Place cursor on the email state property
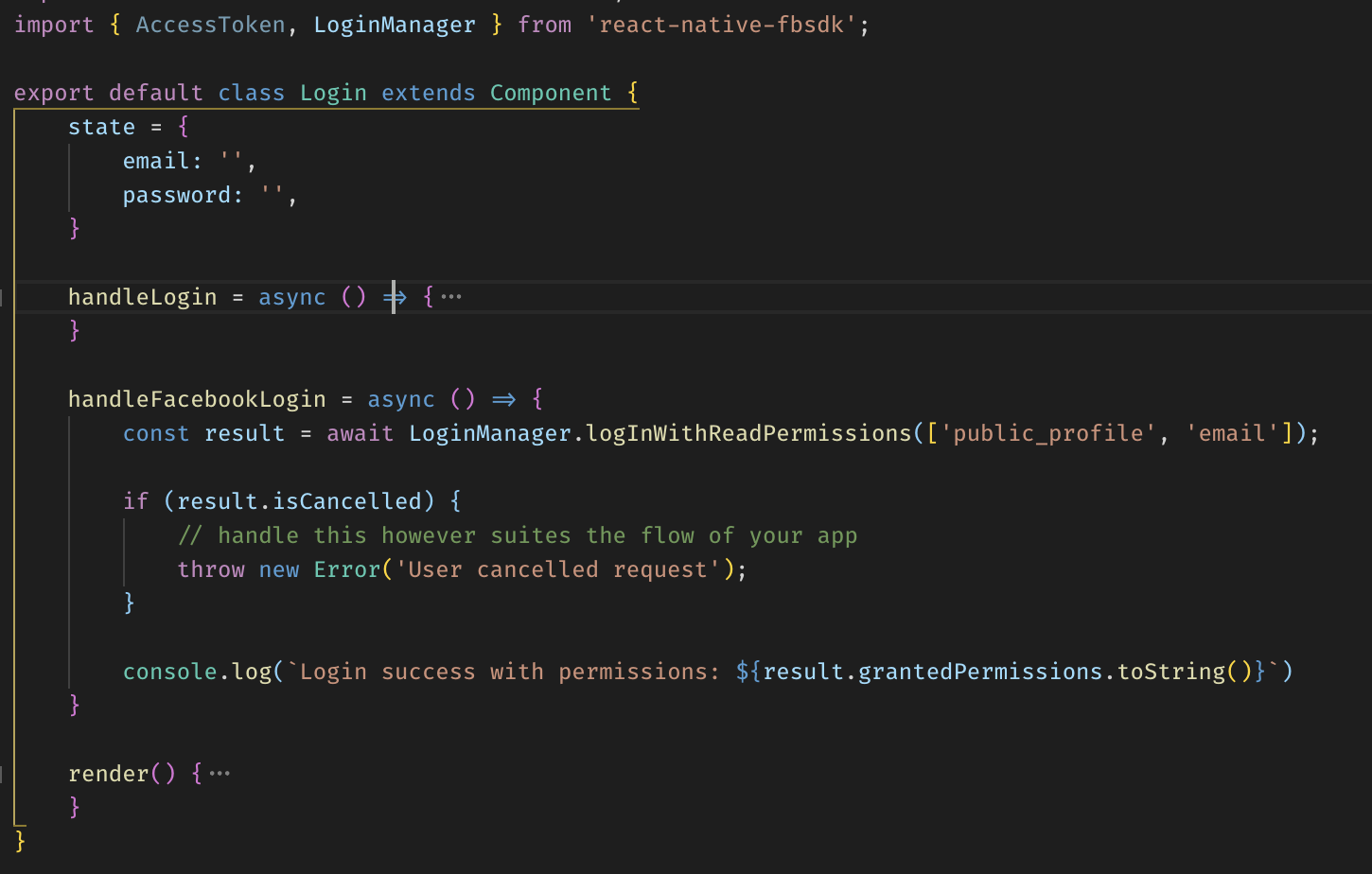The image size is (1372, 874). click(154, 160)
